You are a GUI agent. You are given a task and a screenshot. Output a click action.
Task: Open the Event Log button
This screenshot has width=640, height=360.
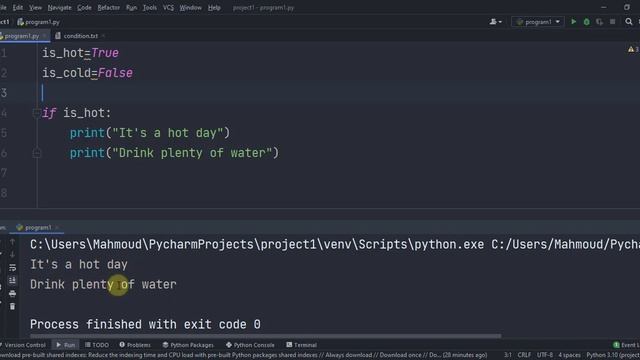click(x=627, y=345)
